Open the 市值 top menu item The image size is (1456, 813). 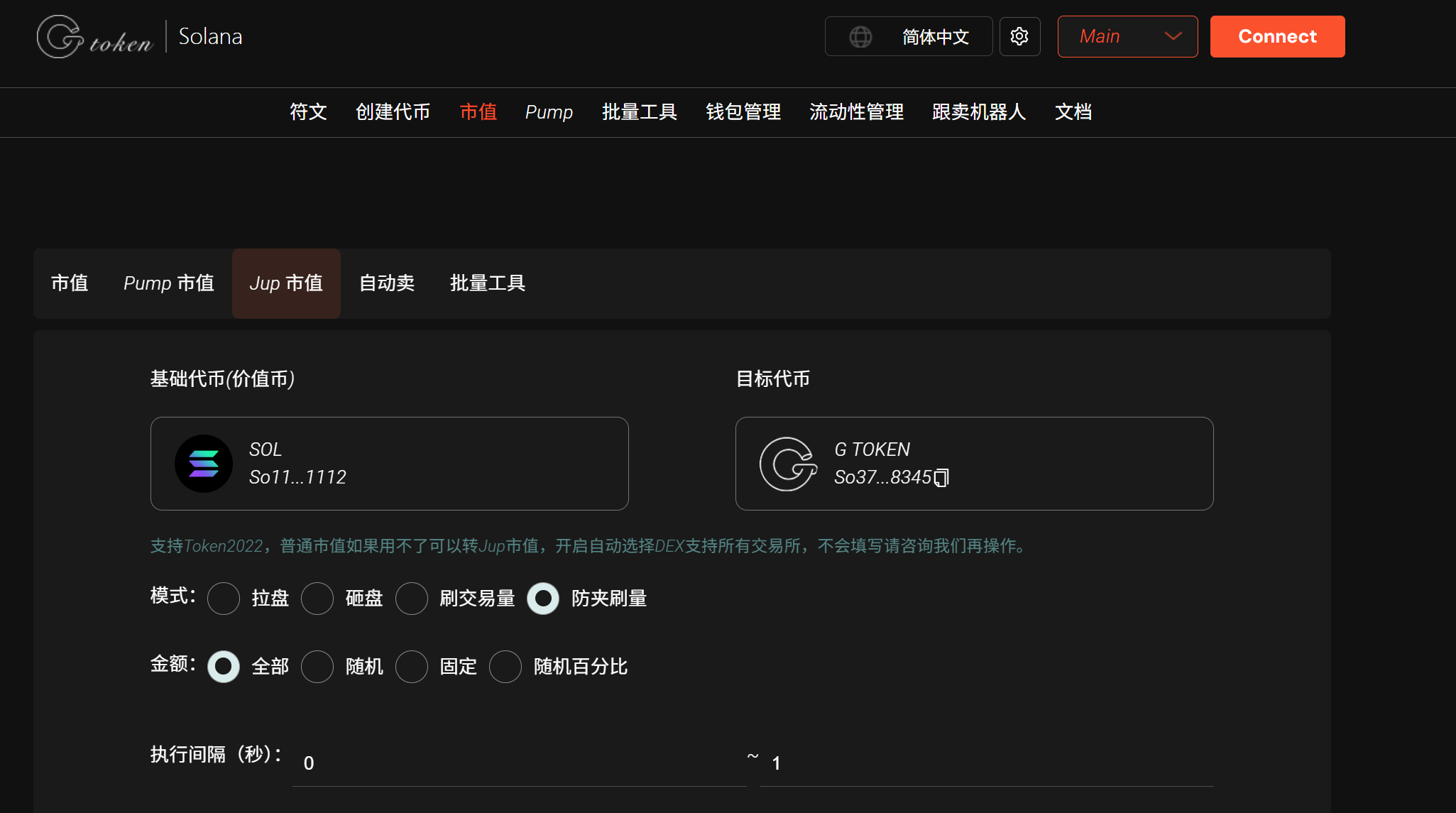coord(478,112)
